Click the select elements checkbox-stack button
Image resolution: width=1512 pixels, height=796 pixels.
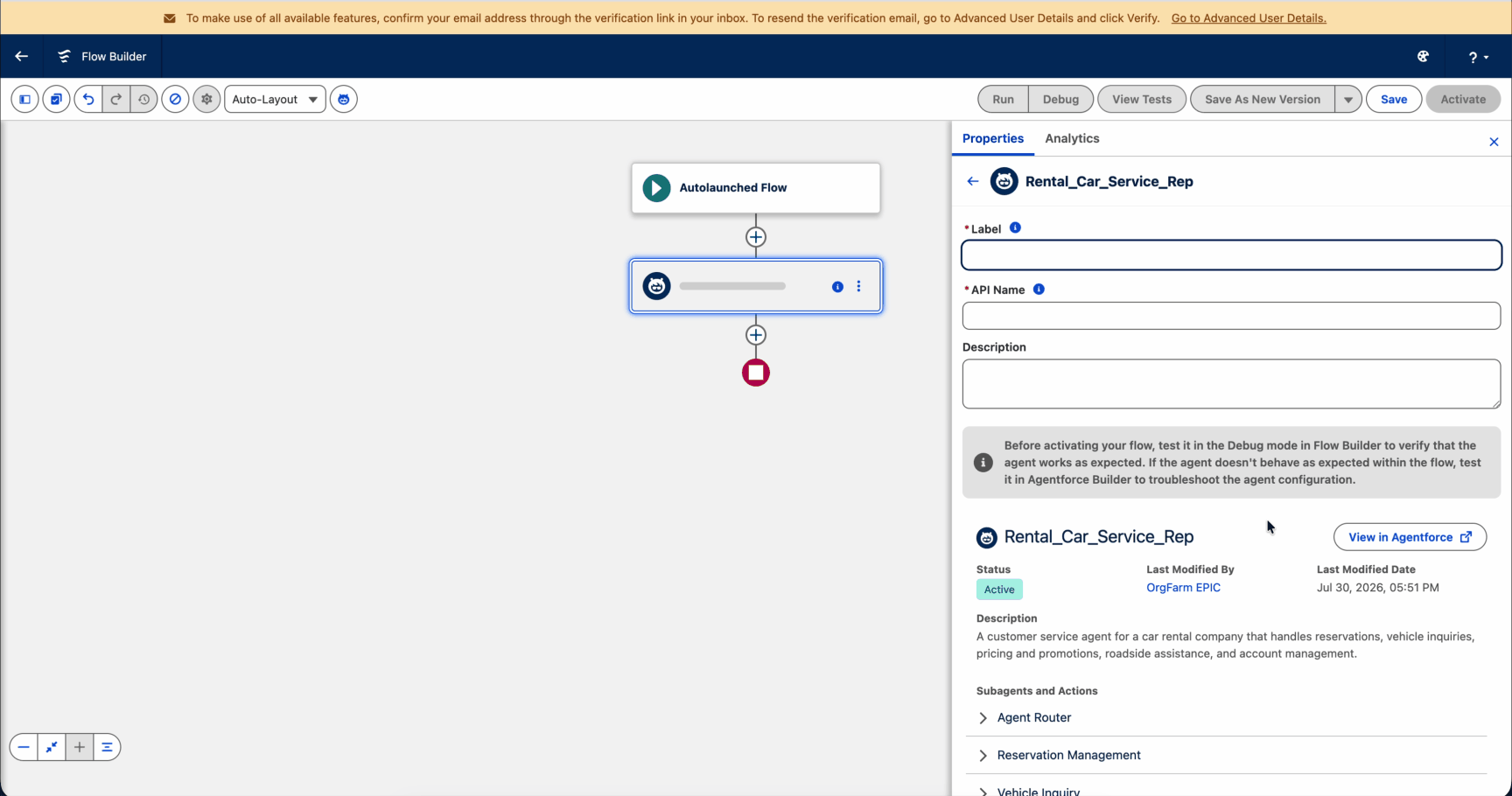(x=56, y=99)
